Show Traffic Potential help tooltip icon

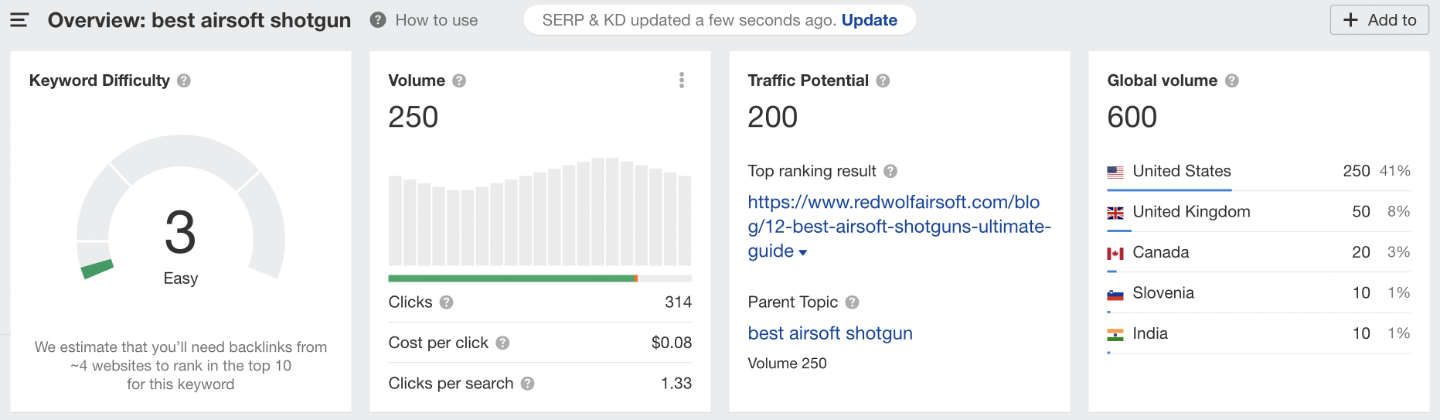pyautogui.click(x=883, y=81)
